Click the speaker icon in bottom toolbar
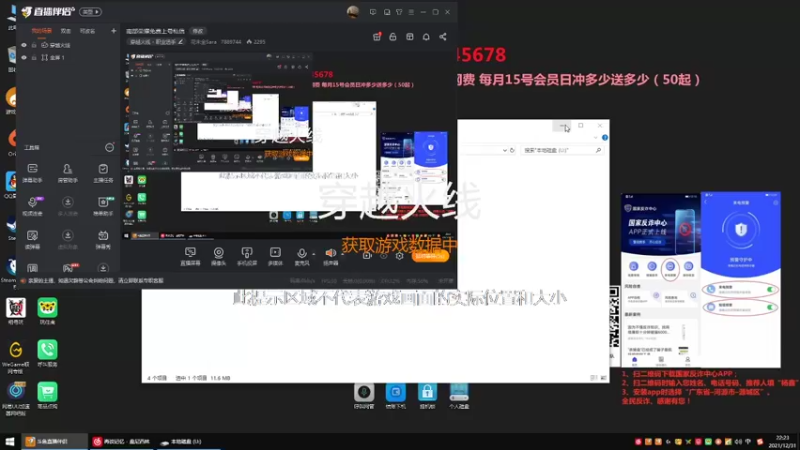This screenshot has width=800, height=450. pos(331,253)
